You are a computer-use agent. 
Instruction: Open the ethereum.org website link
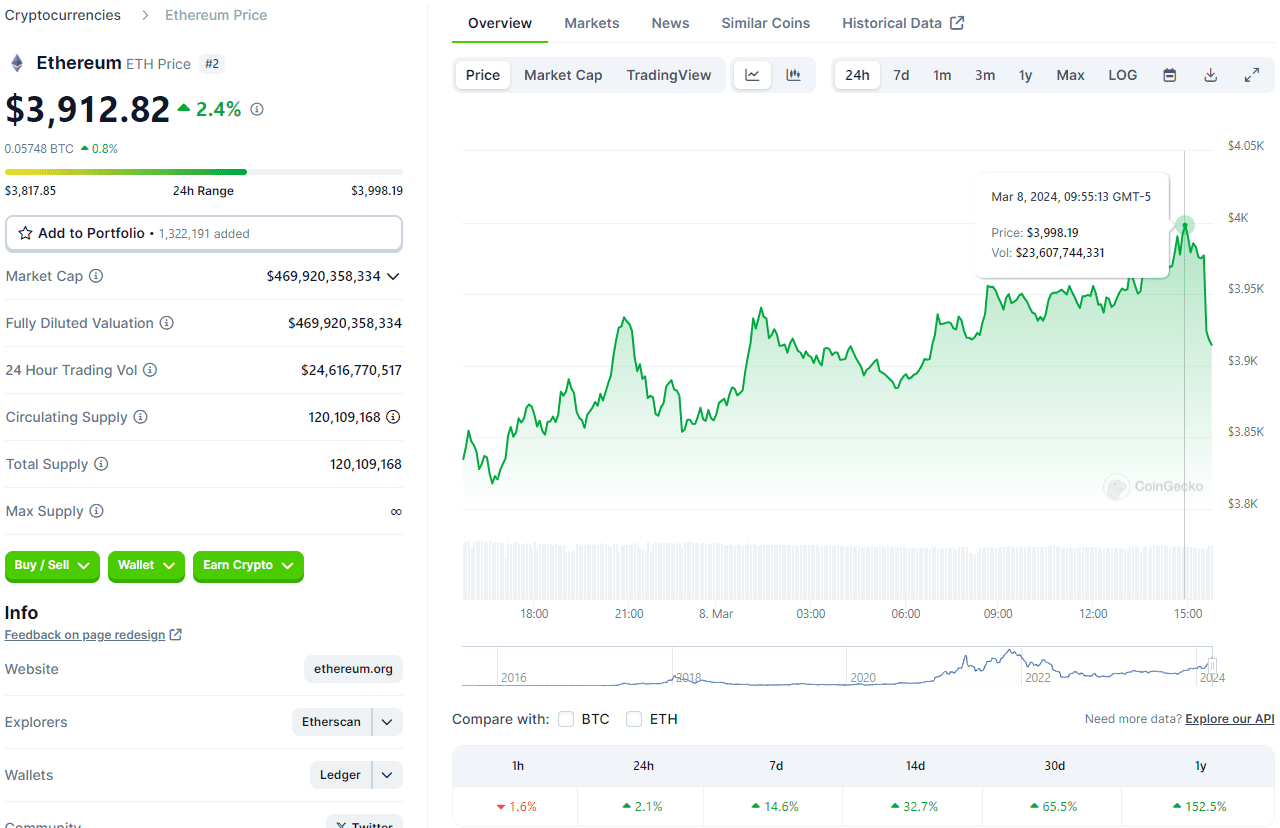[353, 669]
